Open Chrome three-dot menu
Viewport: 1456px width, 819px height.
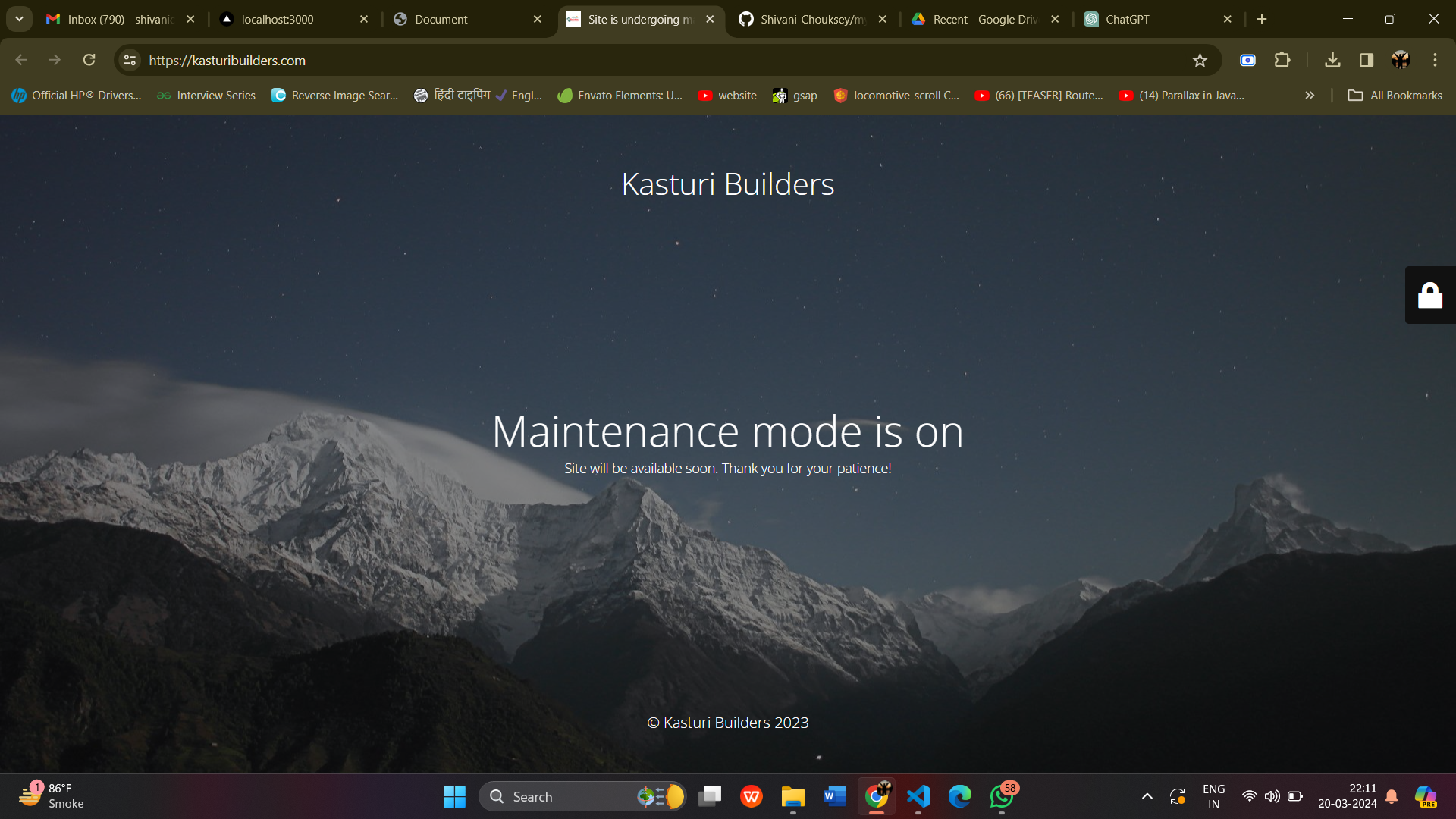[1435, 60]
